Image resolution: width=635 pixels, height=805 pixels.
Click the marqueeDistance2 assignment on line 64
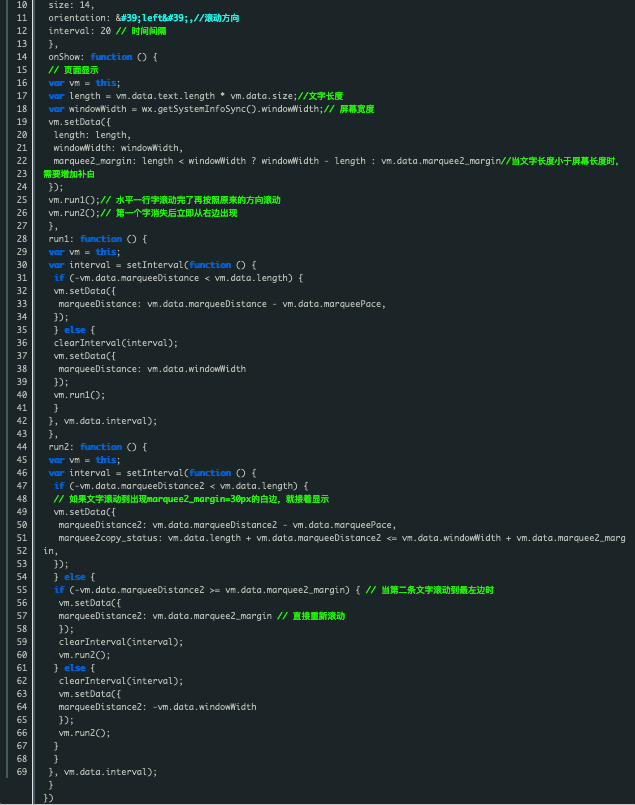pyautogui.click(x=157, y=707)
